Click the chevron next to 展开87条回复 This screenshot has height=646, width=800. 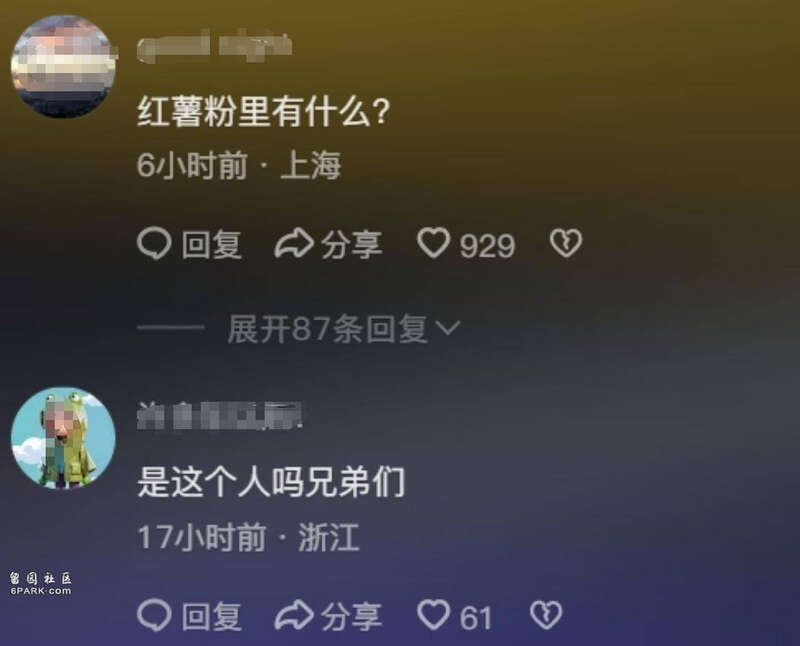point(449,328)
